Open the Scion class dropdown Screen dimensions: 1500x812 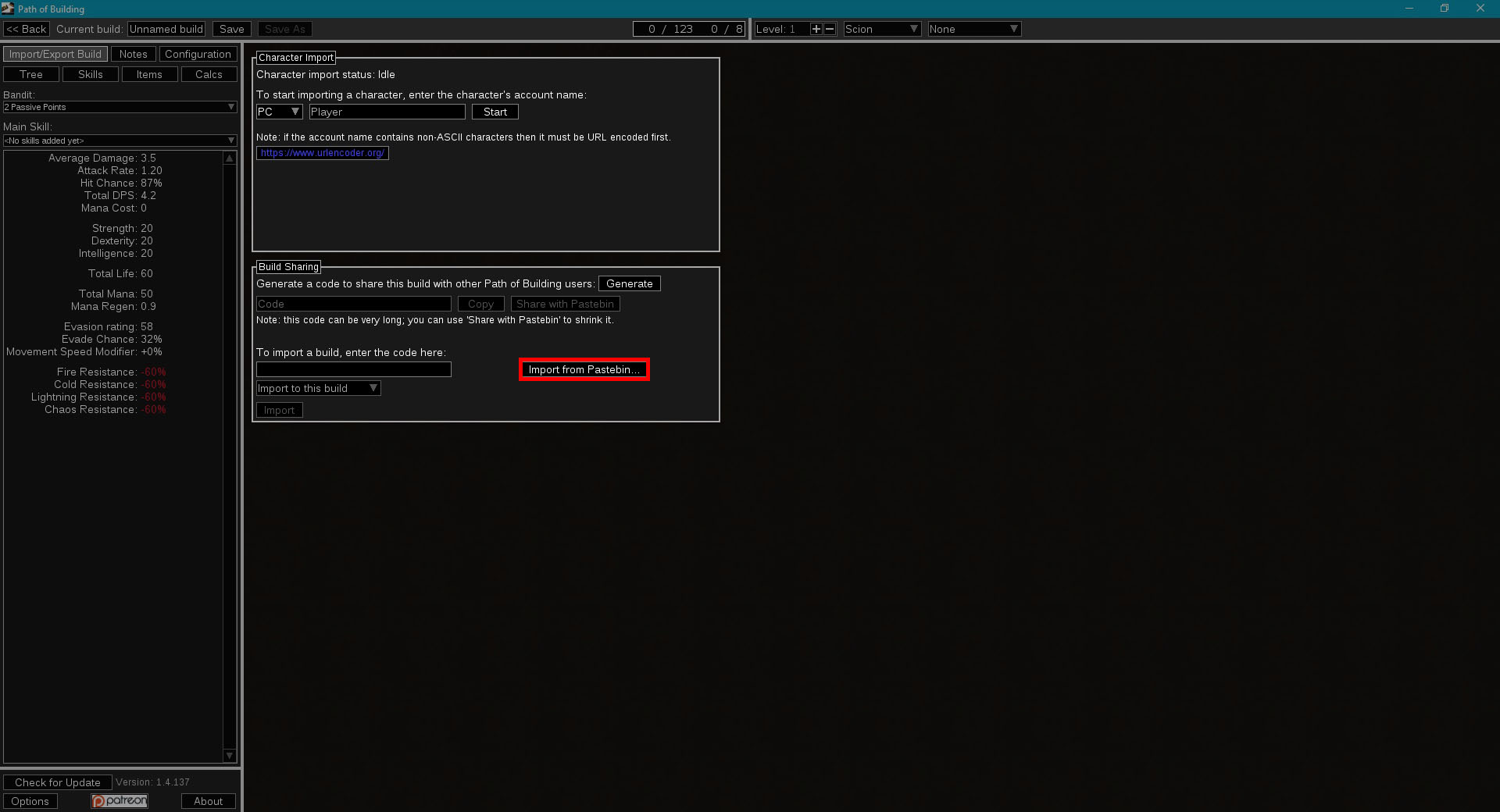pos(883,29)
